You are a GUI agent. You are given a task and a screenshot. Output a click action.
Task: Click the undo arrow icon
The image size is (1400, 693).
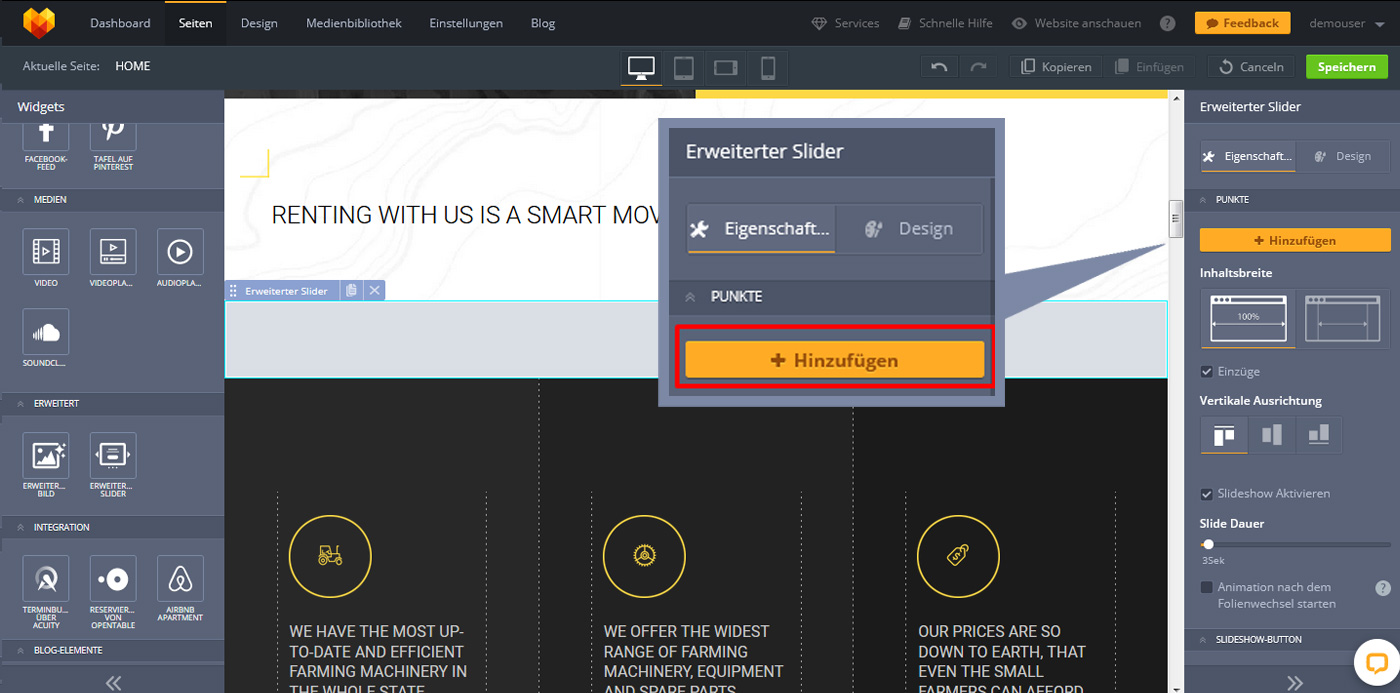coord(938,67)
